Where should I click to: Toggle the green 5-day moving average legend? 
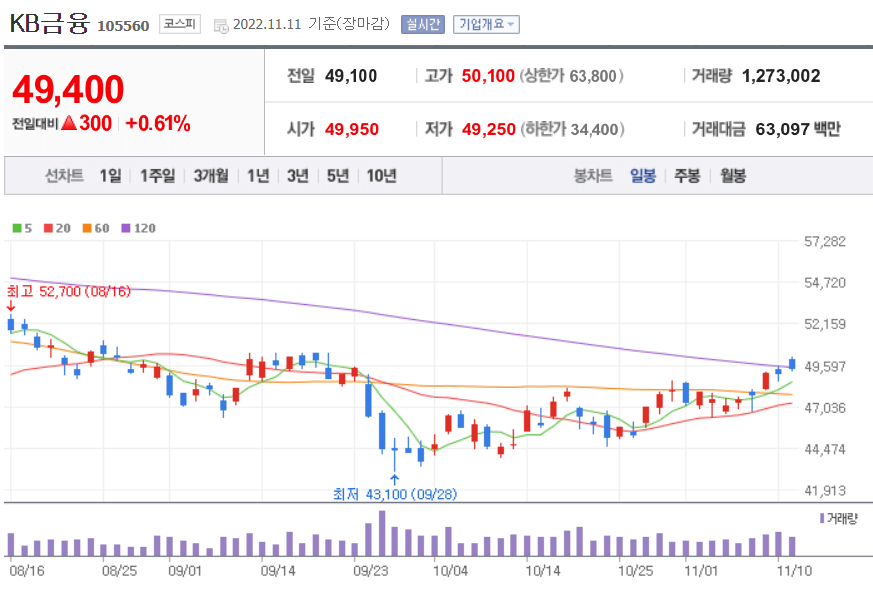click(20, 226)
